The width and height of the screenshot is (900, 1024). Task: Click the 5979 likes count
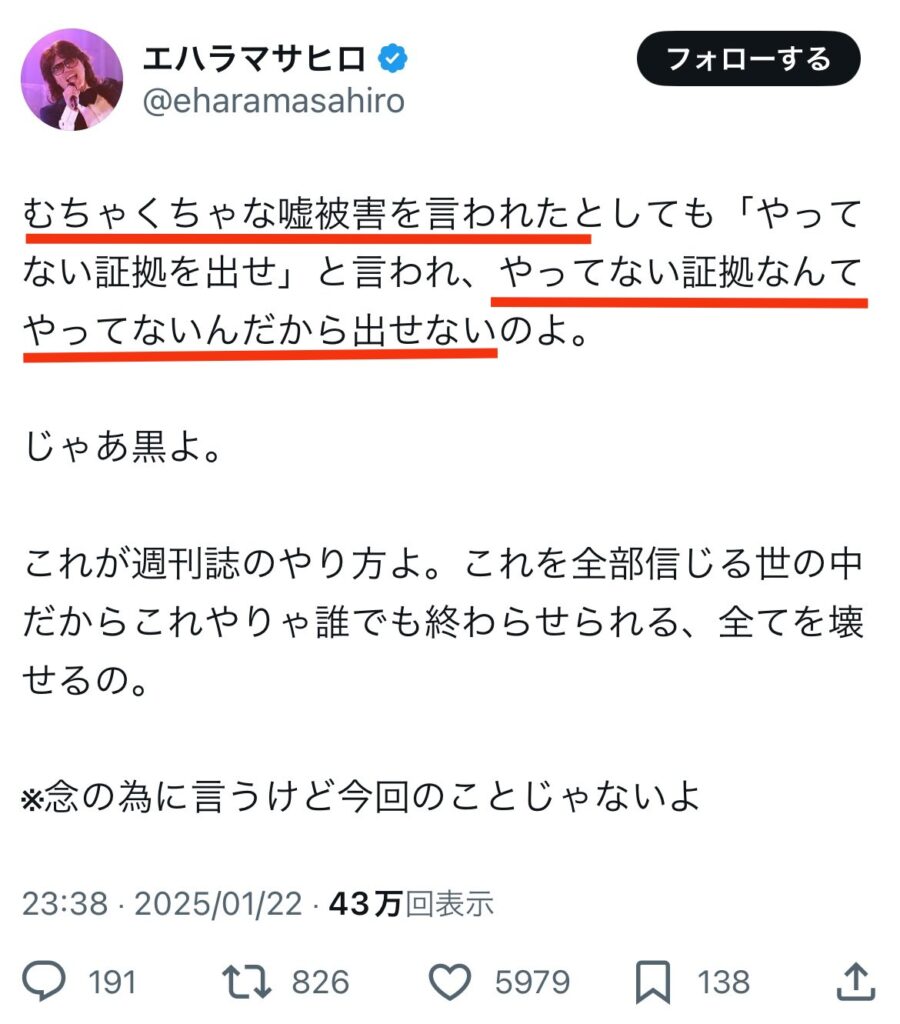pos(532,982)
